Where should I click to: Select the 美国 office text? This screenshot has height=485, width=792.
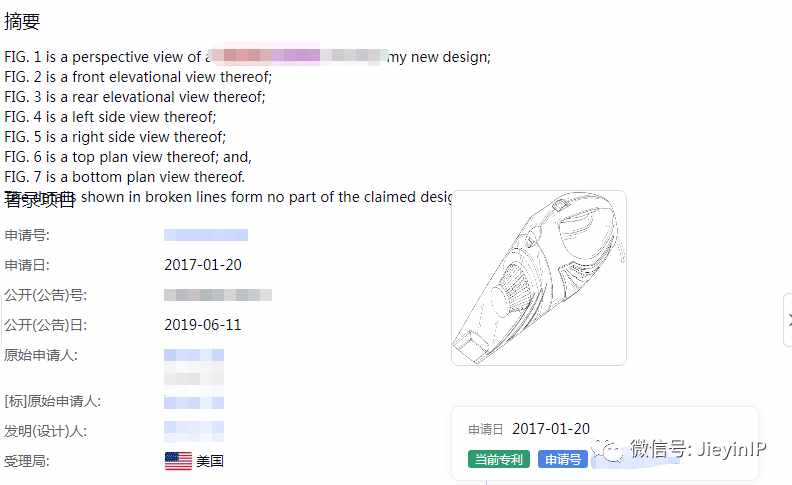[210, 461]
